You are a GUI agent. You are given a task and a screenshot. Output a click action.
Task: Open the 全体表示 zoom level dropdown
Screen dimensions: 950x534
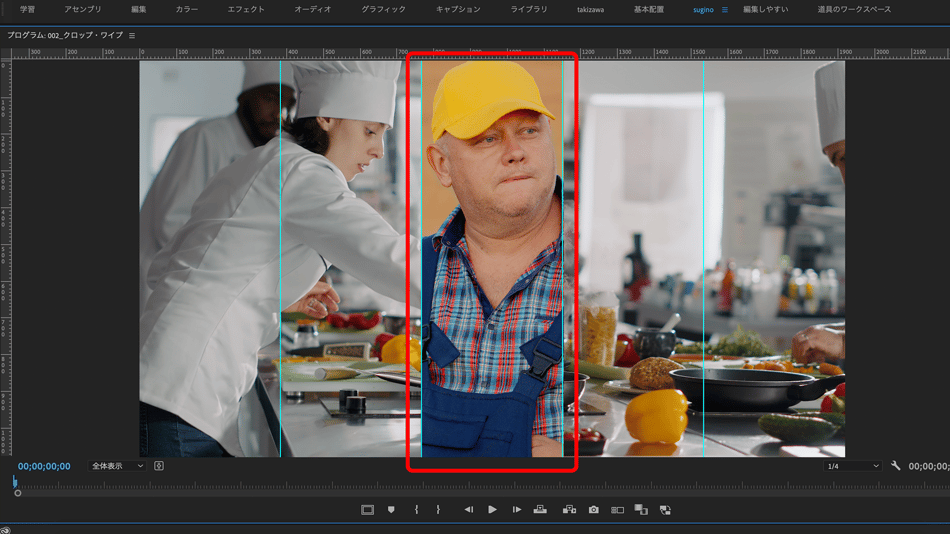(117, 466)
